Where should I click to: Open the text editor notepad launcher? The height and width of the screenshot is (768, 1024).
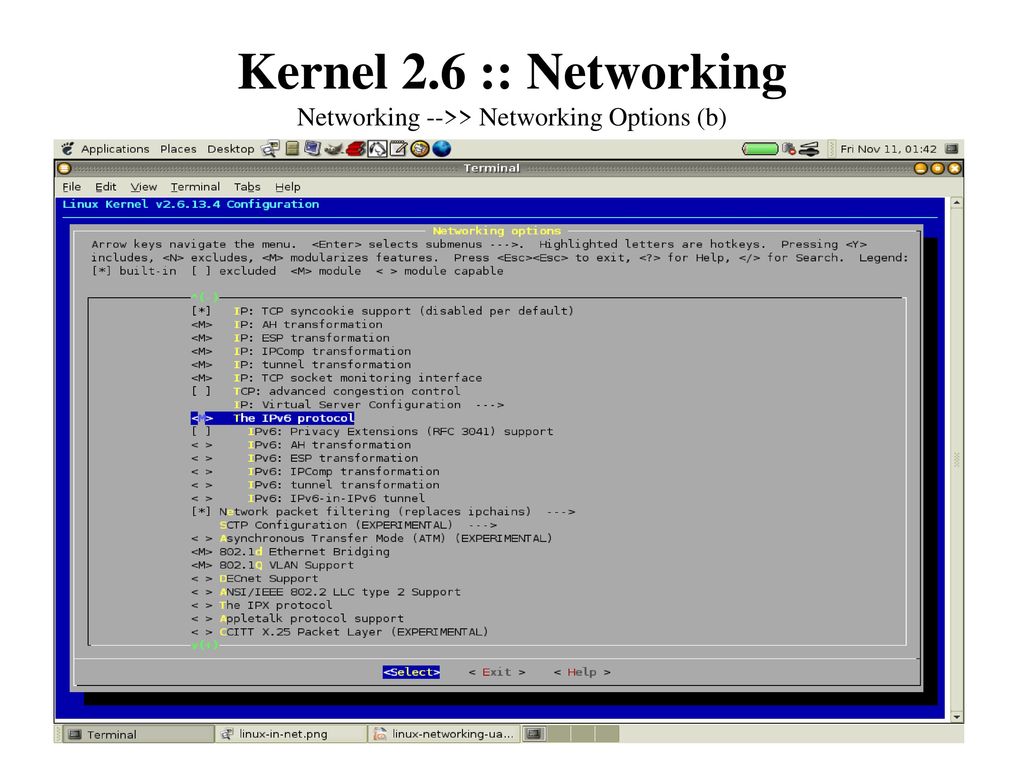(x=398, y=149)
